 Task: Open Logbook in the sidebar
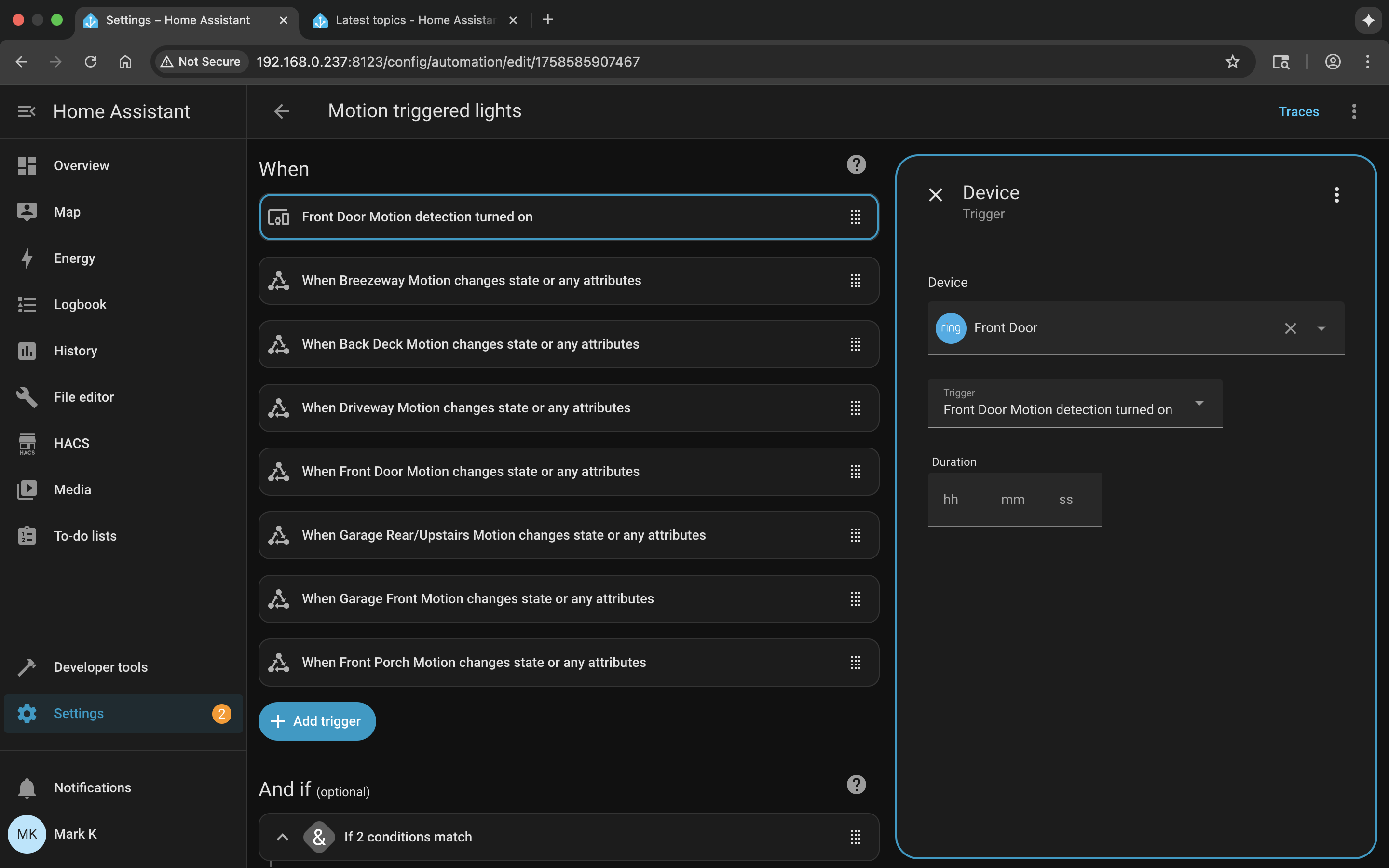(x=80, y=304)
